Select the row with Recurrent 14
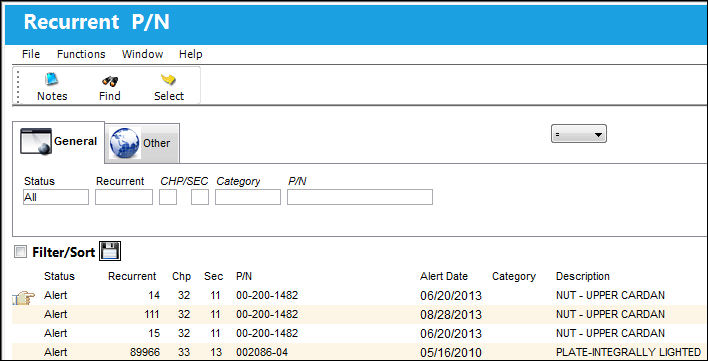The height and width of the screenshot is (361, 708). 360,296
